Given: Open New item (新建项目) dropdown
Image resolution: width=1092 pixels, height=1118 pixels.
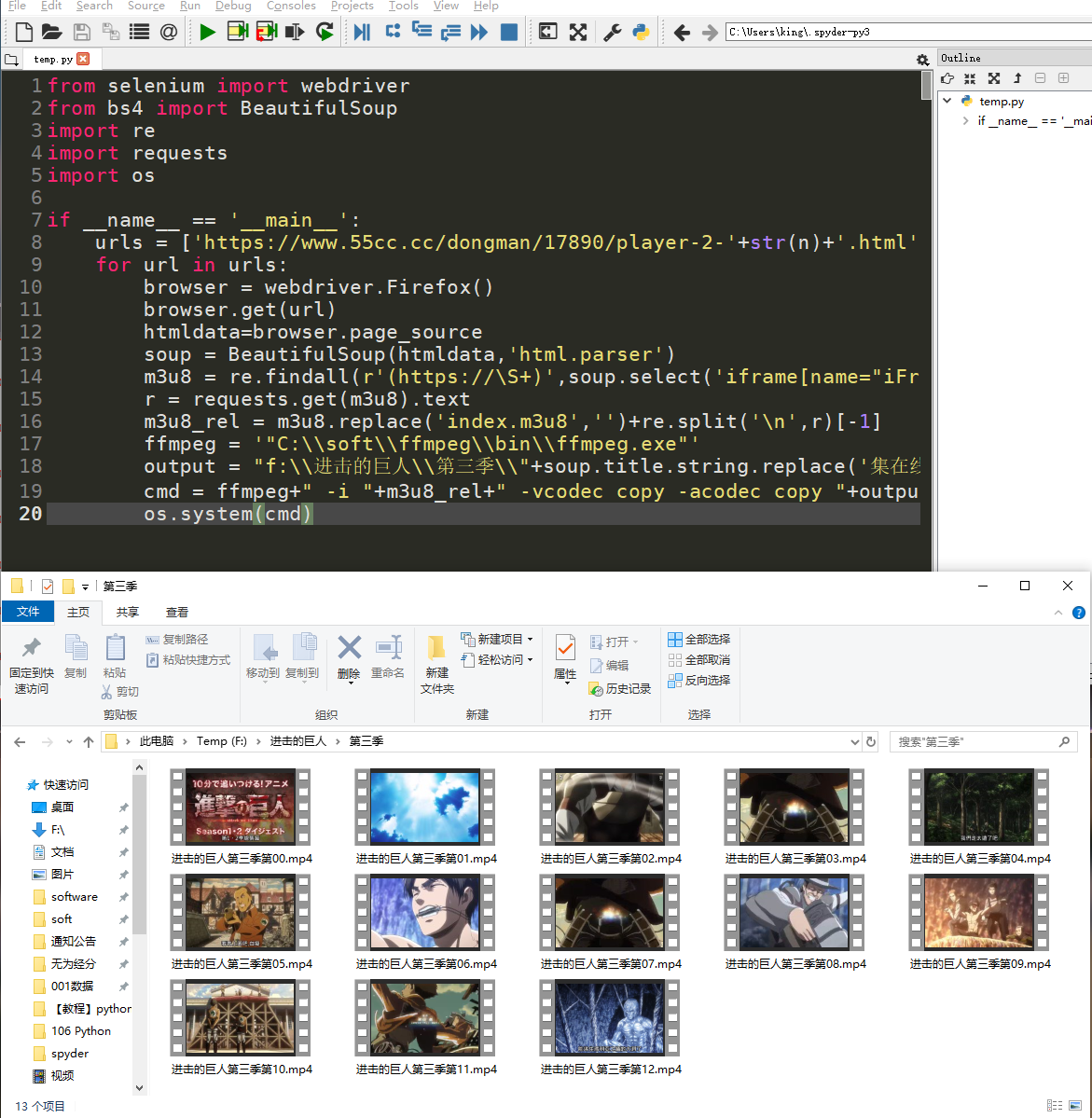Looking at the screenshot, I should pyautogui.click(x=497, y=639).
